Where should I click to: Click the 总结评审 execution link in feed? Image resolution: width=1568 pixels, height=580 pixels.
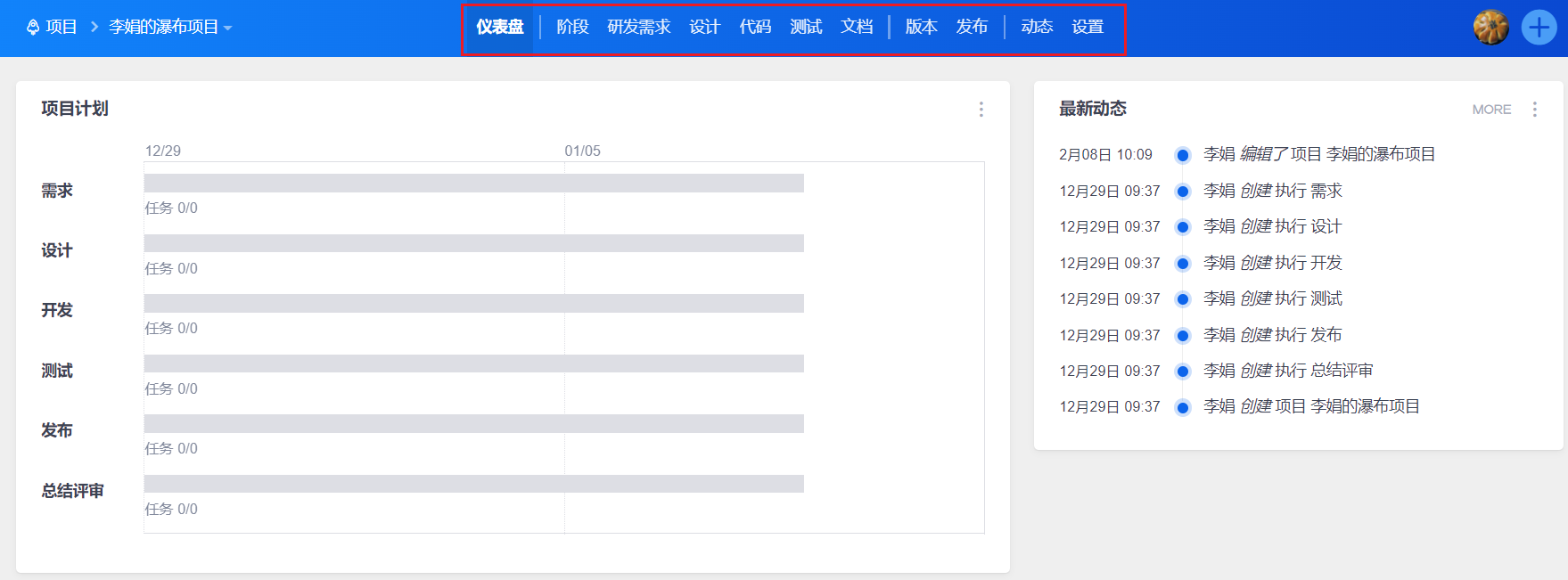coord(1342,371)
